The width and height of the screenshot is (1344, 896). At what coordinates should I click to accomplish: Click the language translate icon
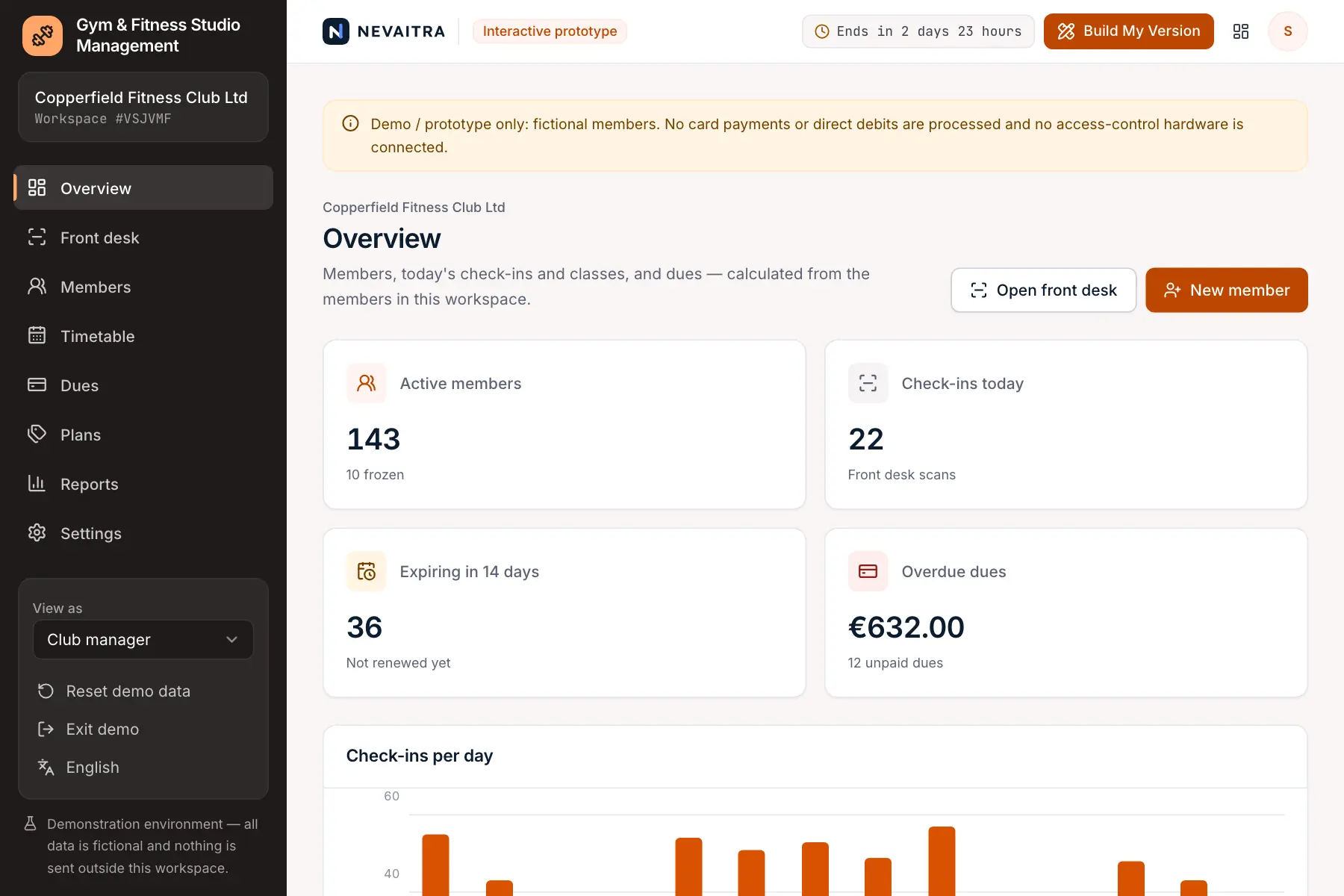tap(46, 768)
